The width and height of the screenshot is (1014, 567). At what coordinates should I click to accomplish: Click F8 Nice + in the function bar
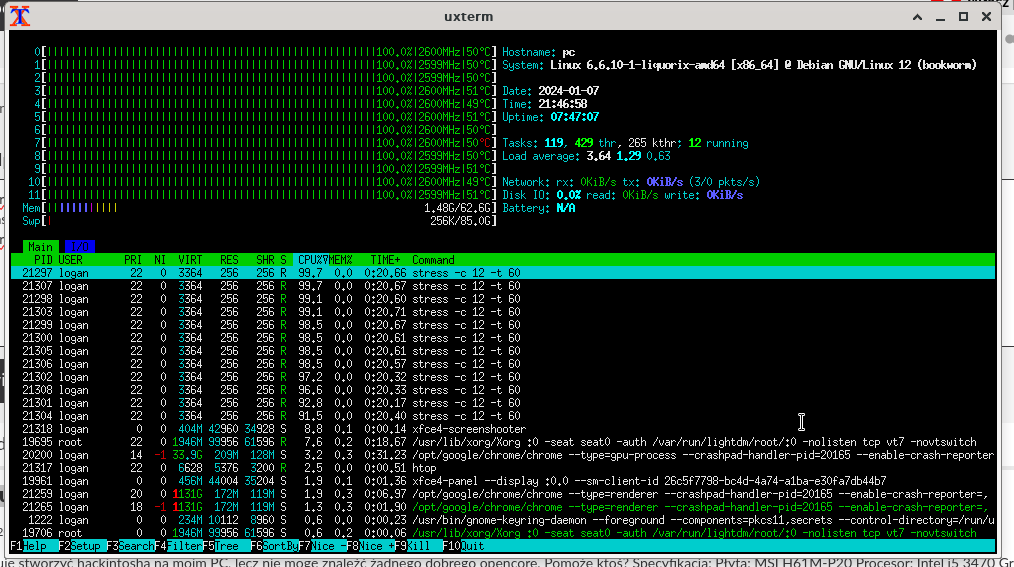coord(369,546)
